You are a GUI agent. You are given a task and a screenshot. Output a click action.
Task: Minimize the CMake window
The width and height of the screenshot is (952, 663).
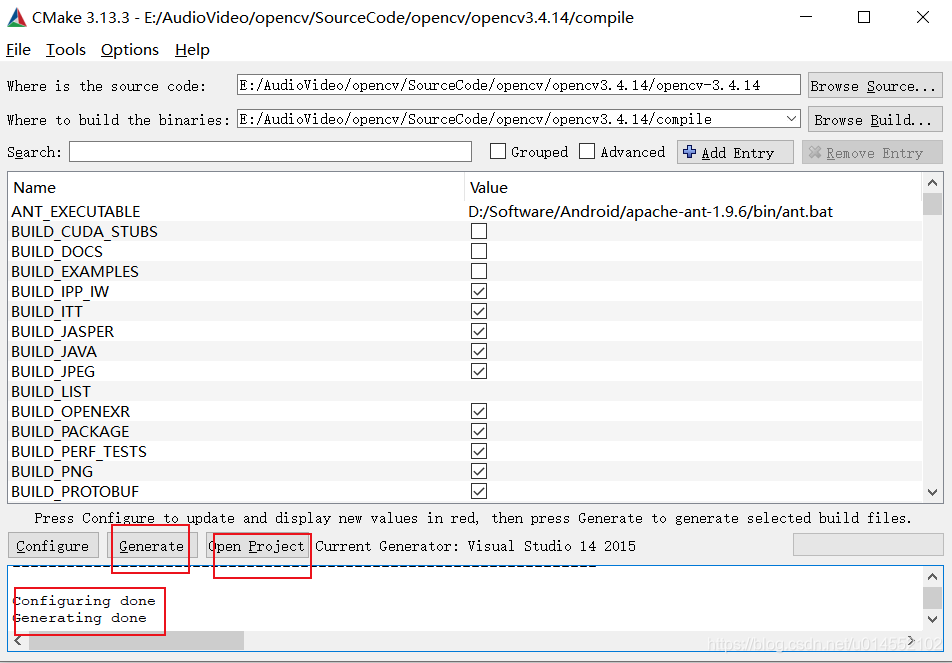coord(806,17)
